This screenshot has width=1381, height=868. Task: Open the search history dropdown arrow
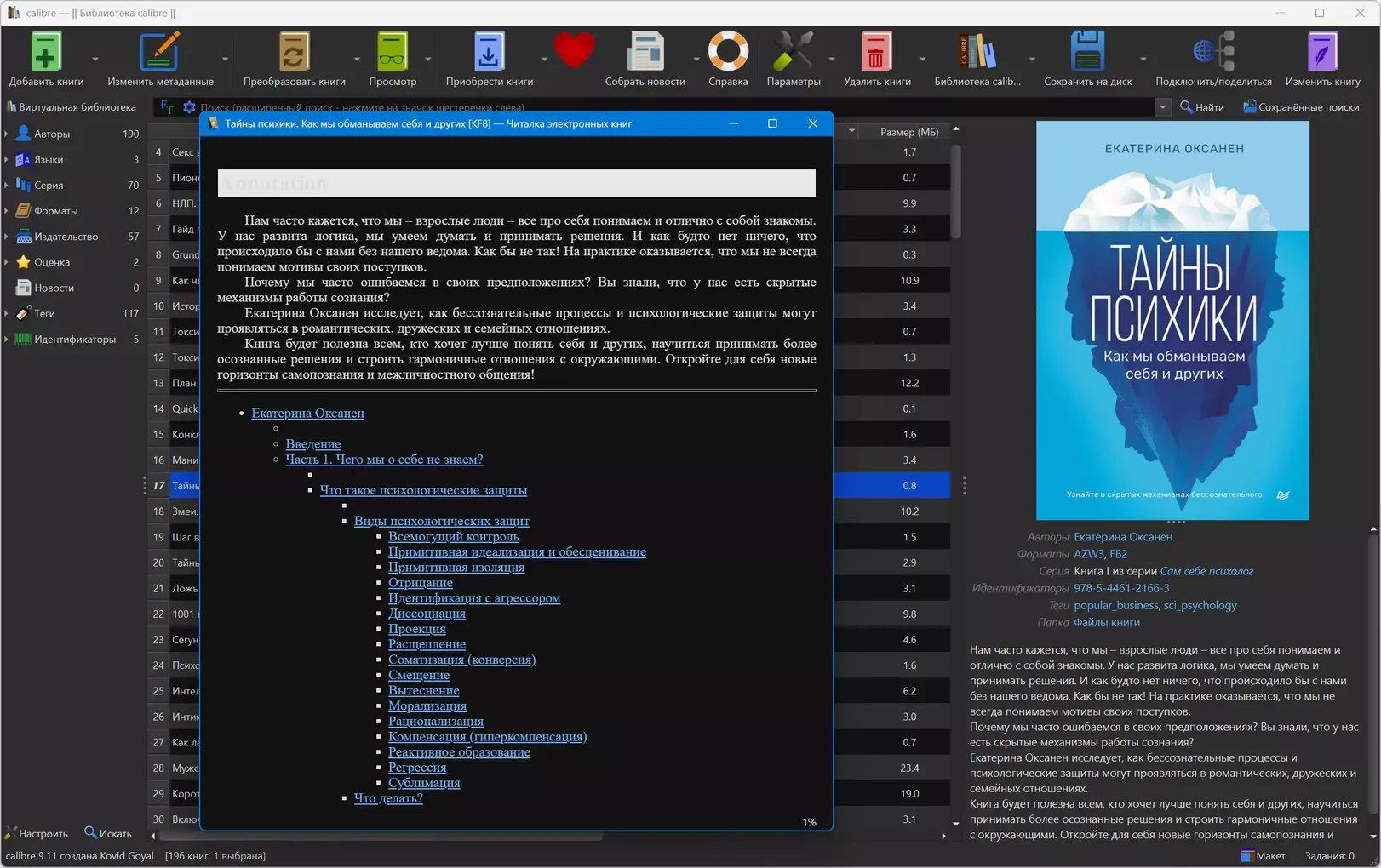[x=1162, y=107]
